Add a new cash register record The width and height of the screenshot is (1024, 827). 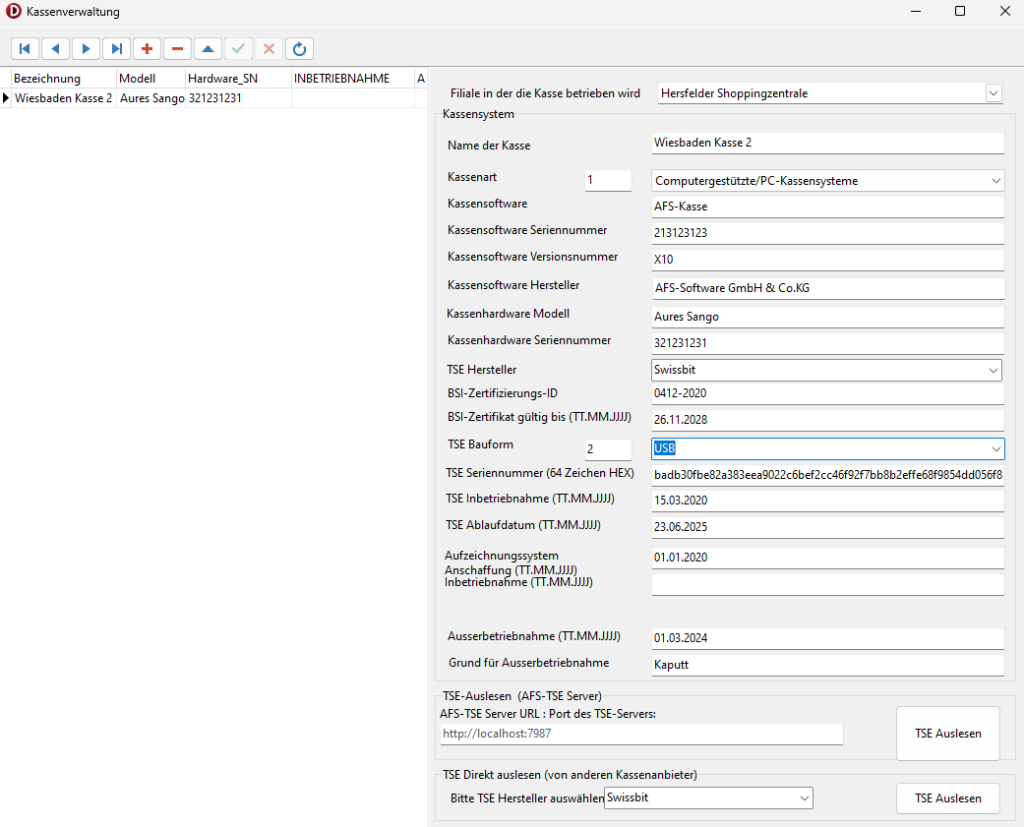click(147, 49)
